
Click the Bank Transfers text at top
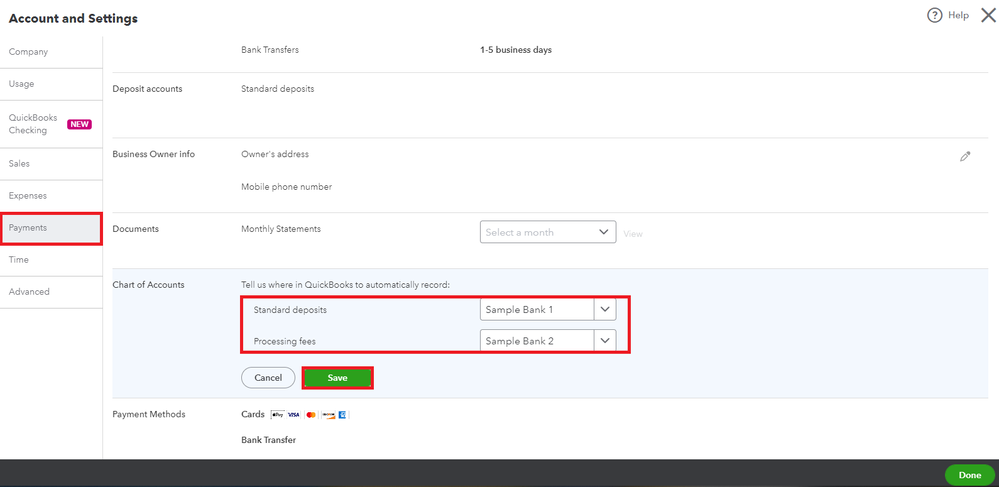(270, 50)
